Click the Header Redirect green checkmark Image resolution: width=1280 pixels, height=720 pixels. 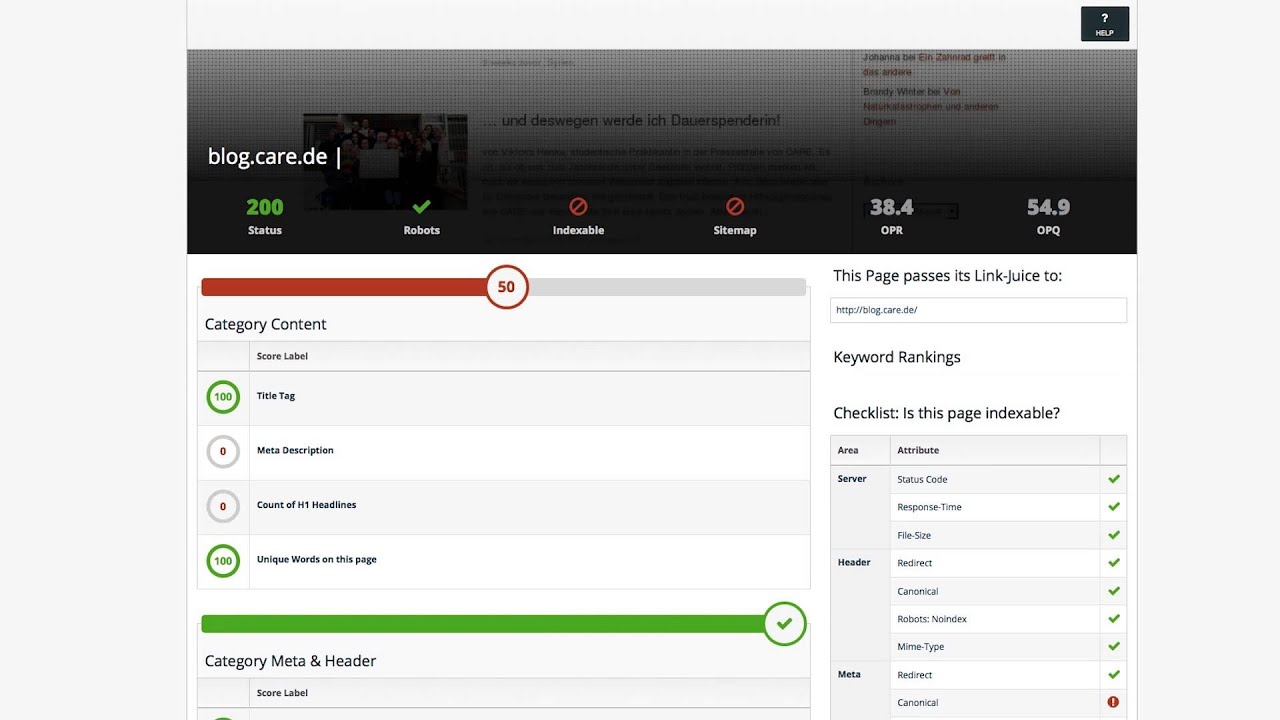tap(1113, 563)
